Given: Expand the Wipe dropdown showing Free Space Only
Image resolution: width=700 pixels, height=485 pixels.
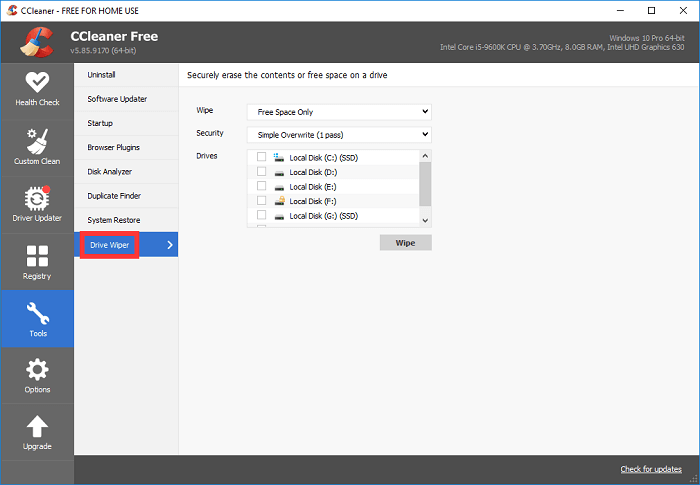Looking at the screenshot, I should (338, 112).
